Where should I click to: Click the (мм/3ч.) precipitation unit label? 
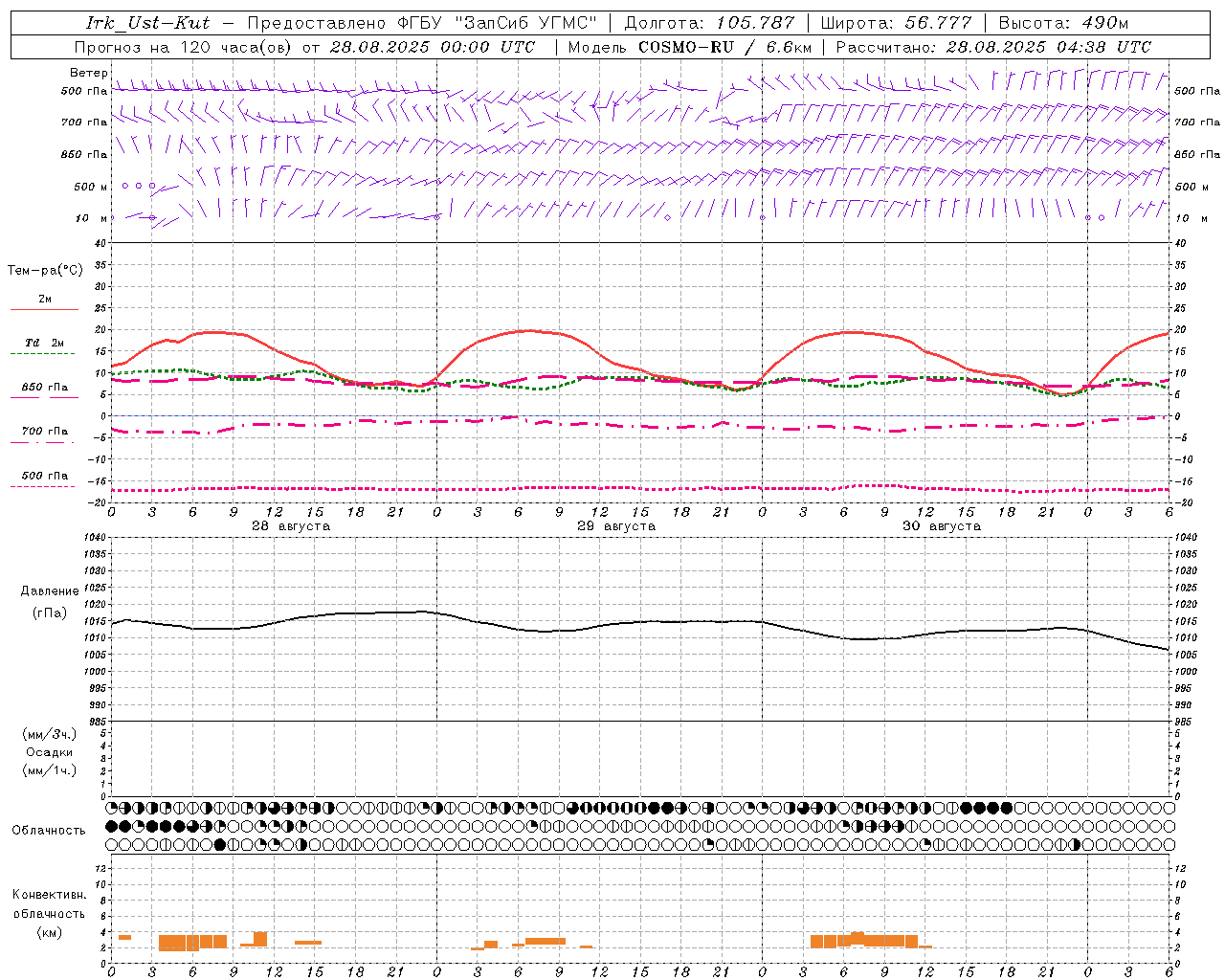(50, 734)
